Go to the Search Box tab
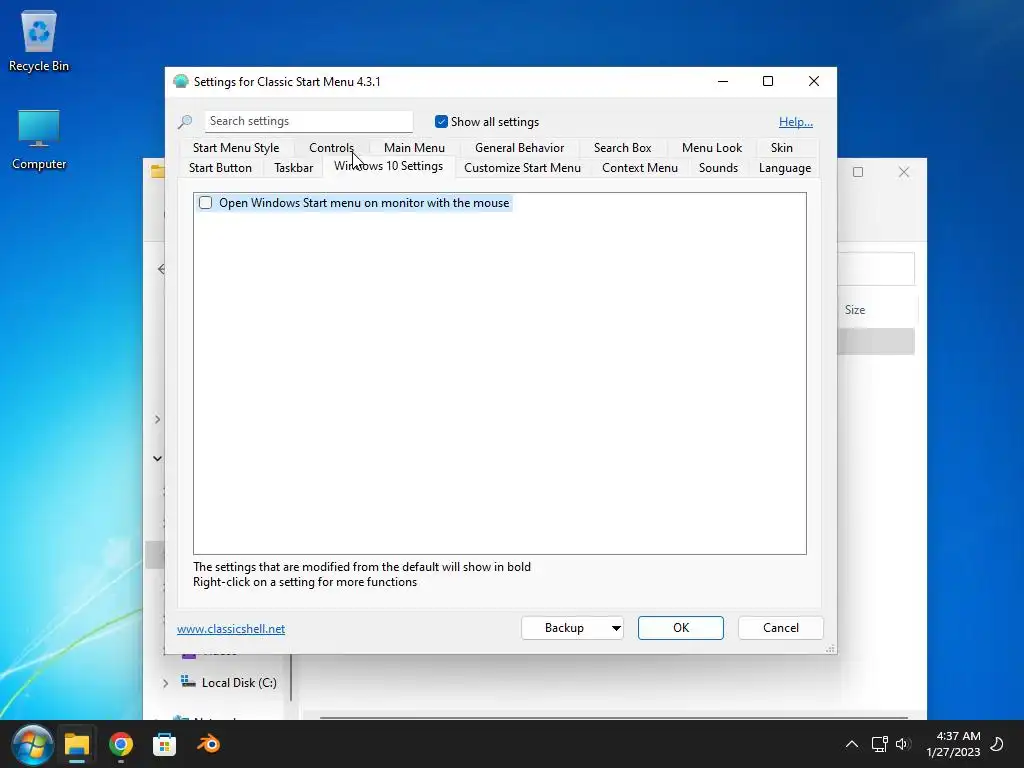The width and height of the screenshot is (1024, 768). 622,148
